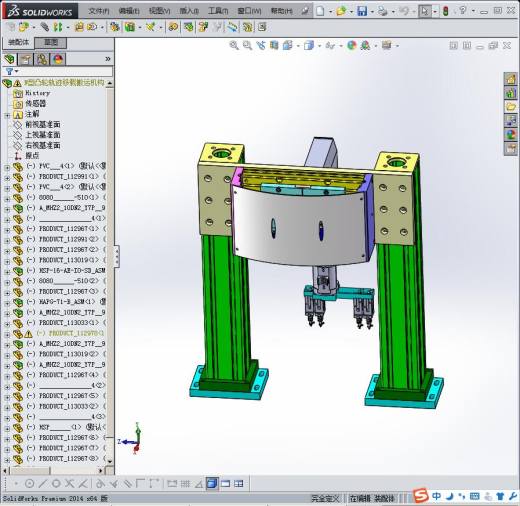Open the Edit Appearance color sphere in view toolbar
Screen dimensions: 520x506
coord(352,45)
